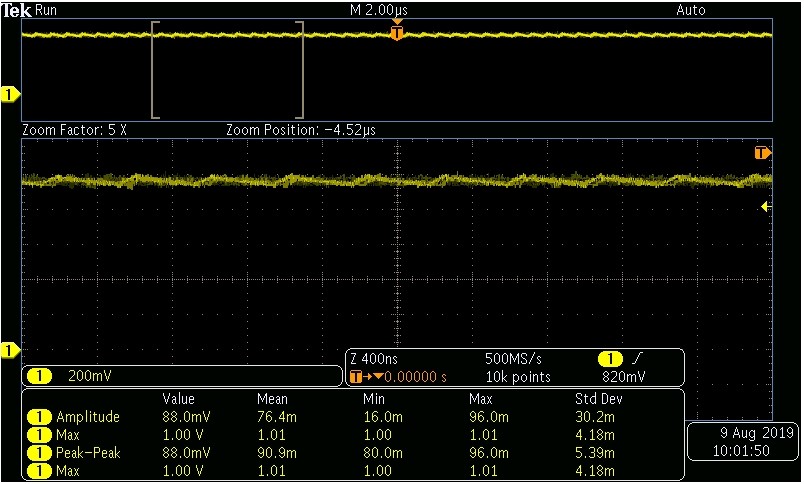Select Peak-Peak min value 80.0m
The width and height of the screenshot is (804, 484).
tap(383, 453)
